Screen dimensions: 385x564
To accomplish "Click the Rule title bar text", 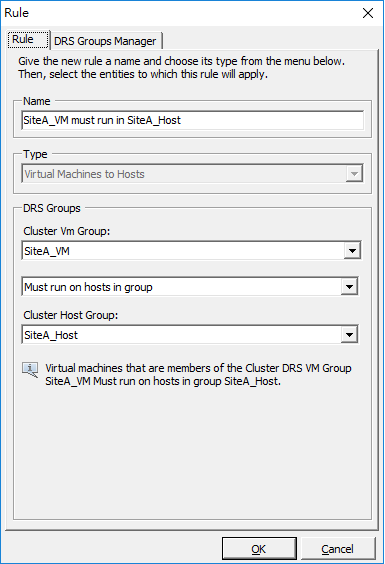I will pyautogui.click(x=17, y=13).
